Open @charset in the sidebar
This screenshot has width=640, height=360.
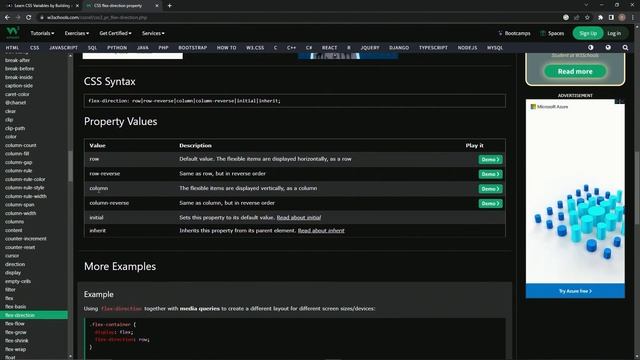16,103
